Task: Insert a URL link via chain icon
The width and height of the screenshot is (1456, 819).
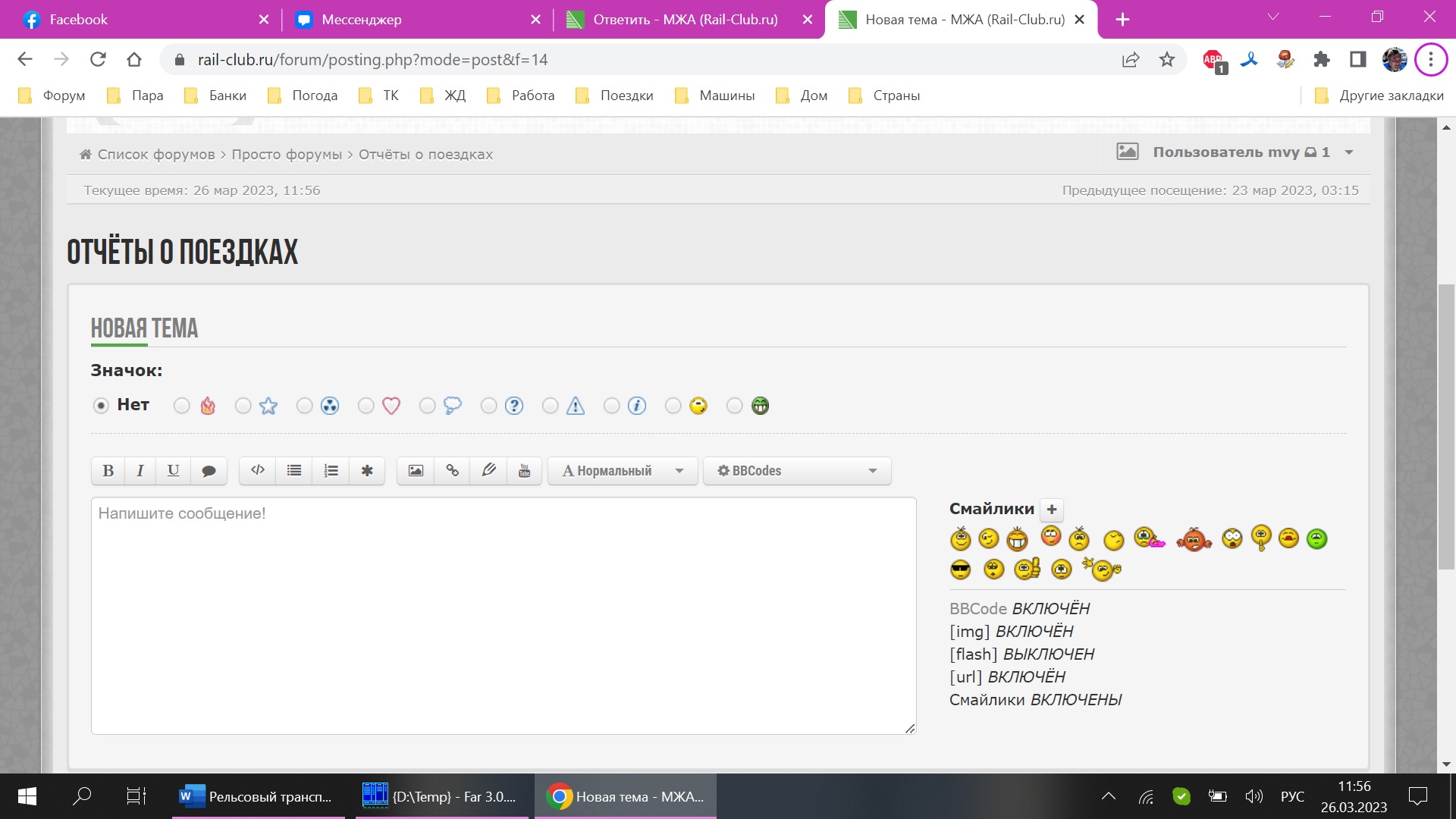Action: (x=452, y=471)
